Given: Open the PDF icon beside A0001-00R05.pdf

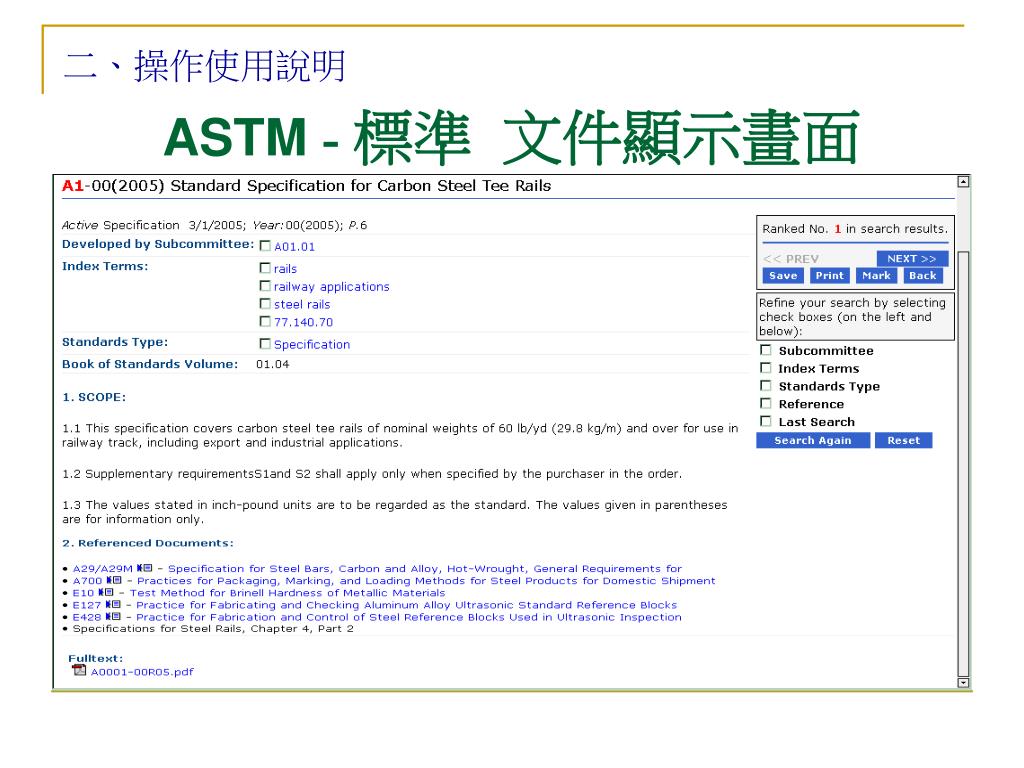Looking at the screenshot, I should [x=79, y=670].
